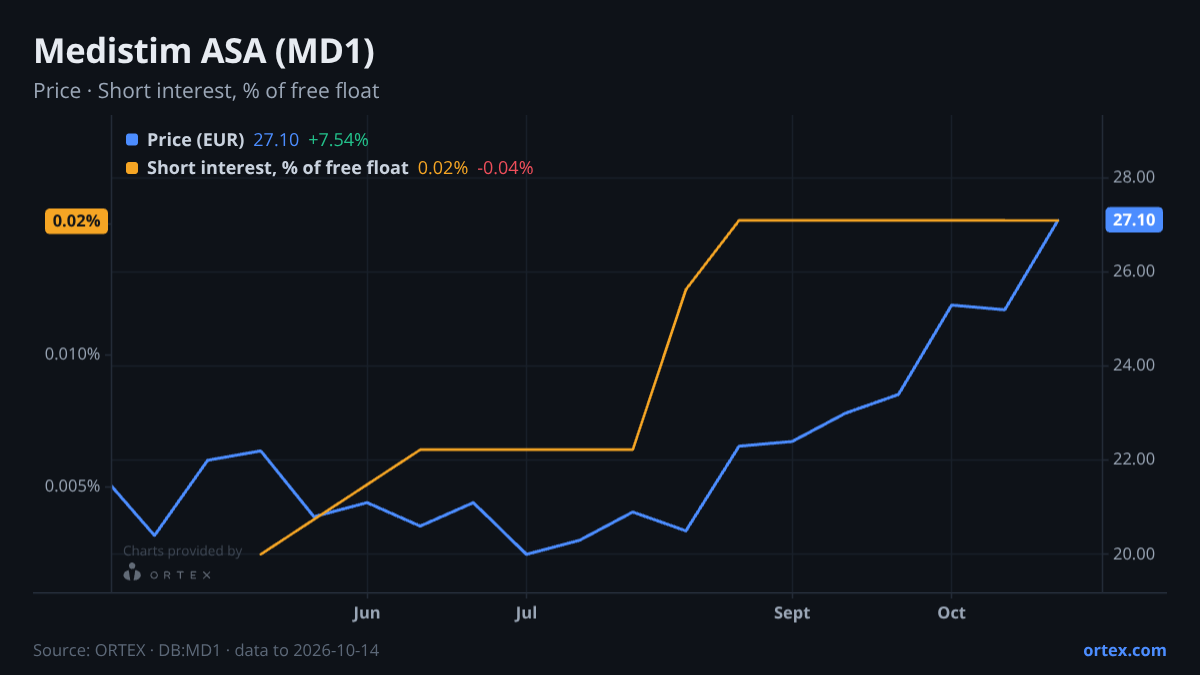1200x675 pixels.
Task: Click the subtitle Price · Short interest, % of free float
Action: pos(206,91)
